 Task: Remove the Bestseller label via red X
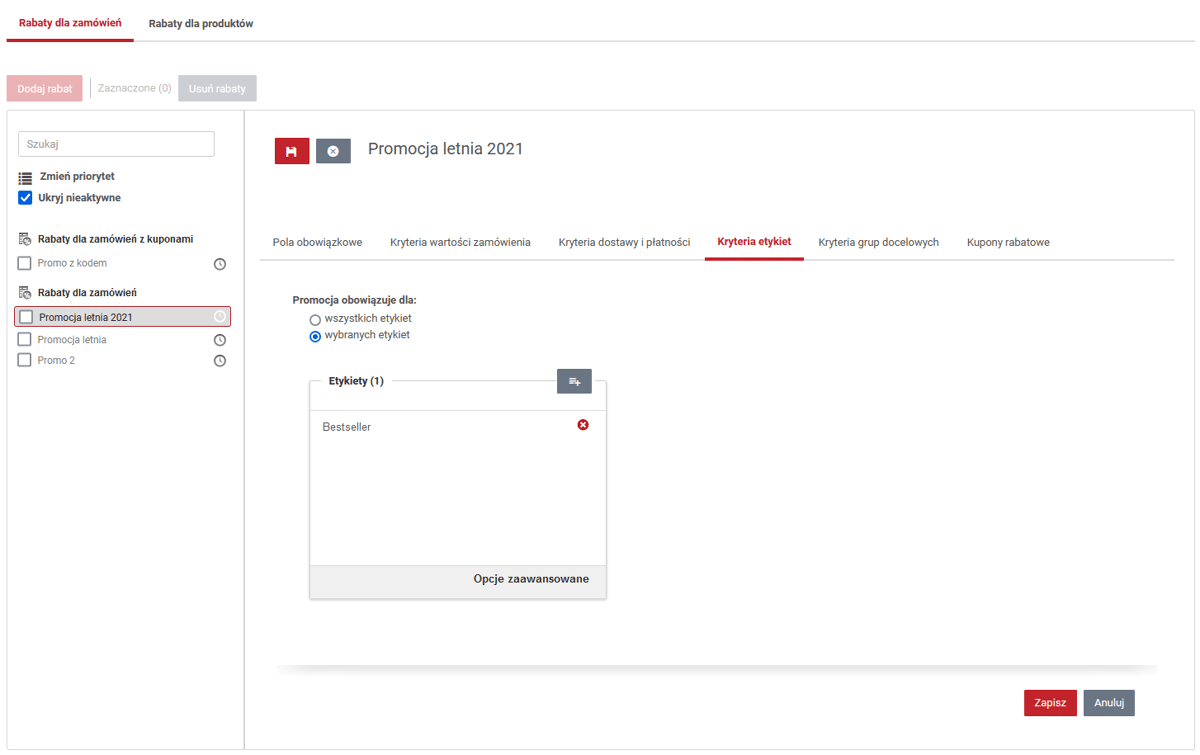[x=583, y=425]
